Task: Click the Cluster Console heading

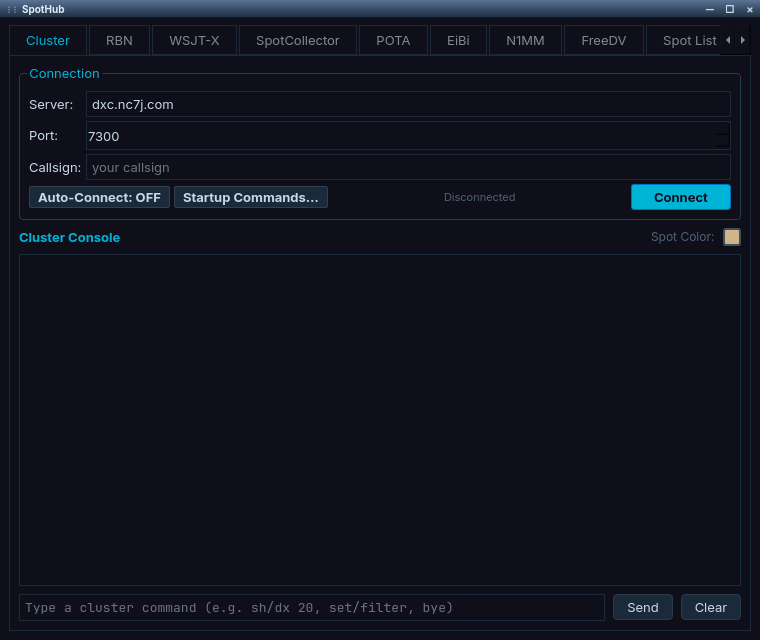Action: (69, 238)
